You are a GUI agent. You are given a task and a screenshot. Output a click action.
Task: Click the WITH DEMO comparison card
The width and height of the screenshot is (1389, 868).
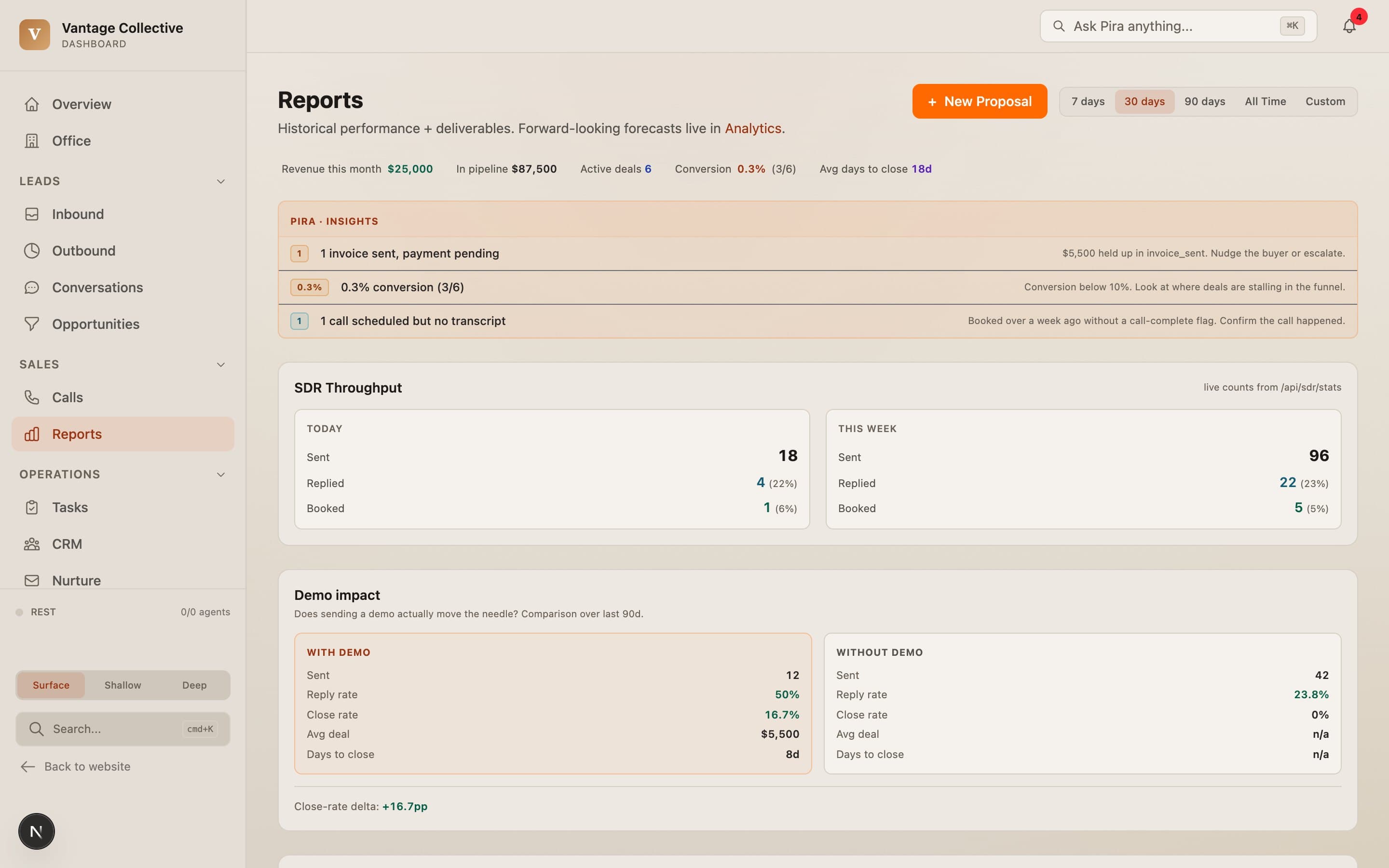click(553, 703)
